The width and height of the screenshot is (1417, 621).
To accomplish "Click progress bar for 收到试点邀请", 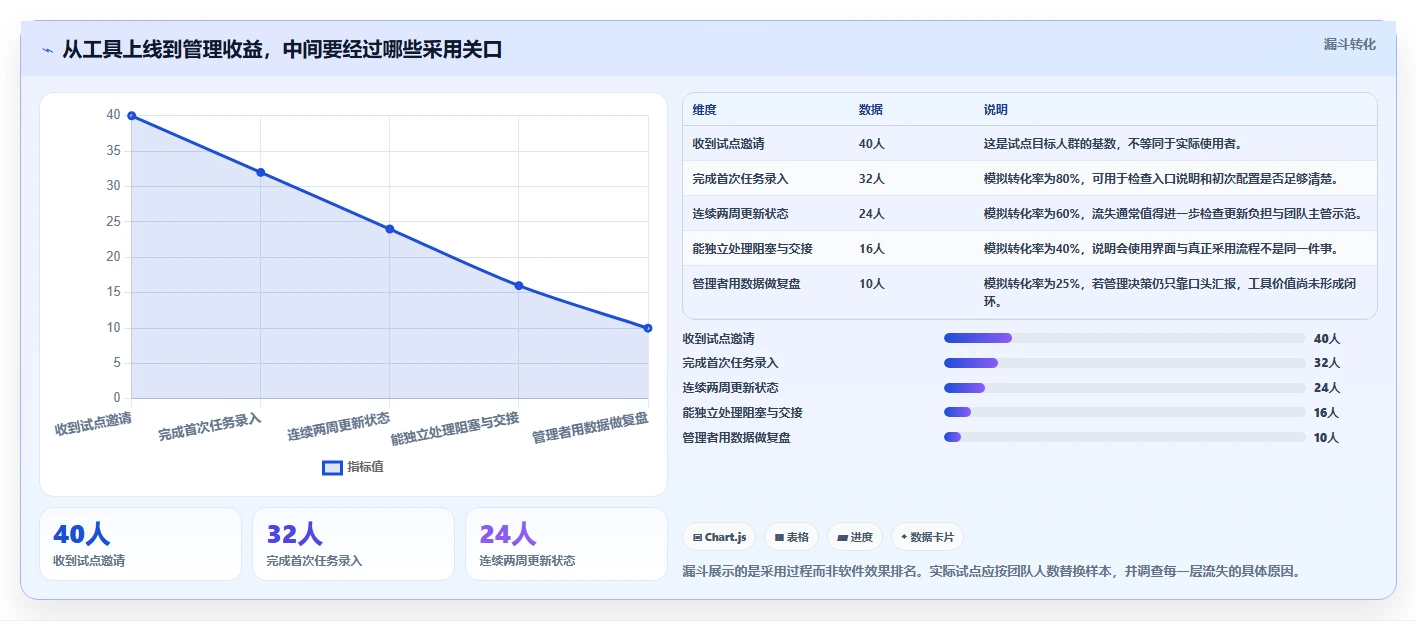I will coord(1125,338).
